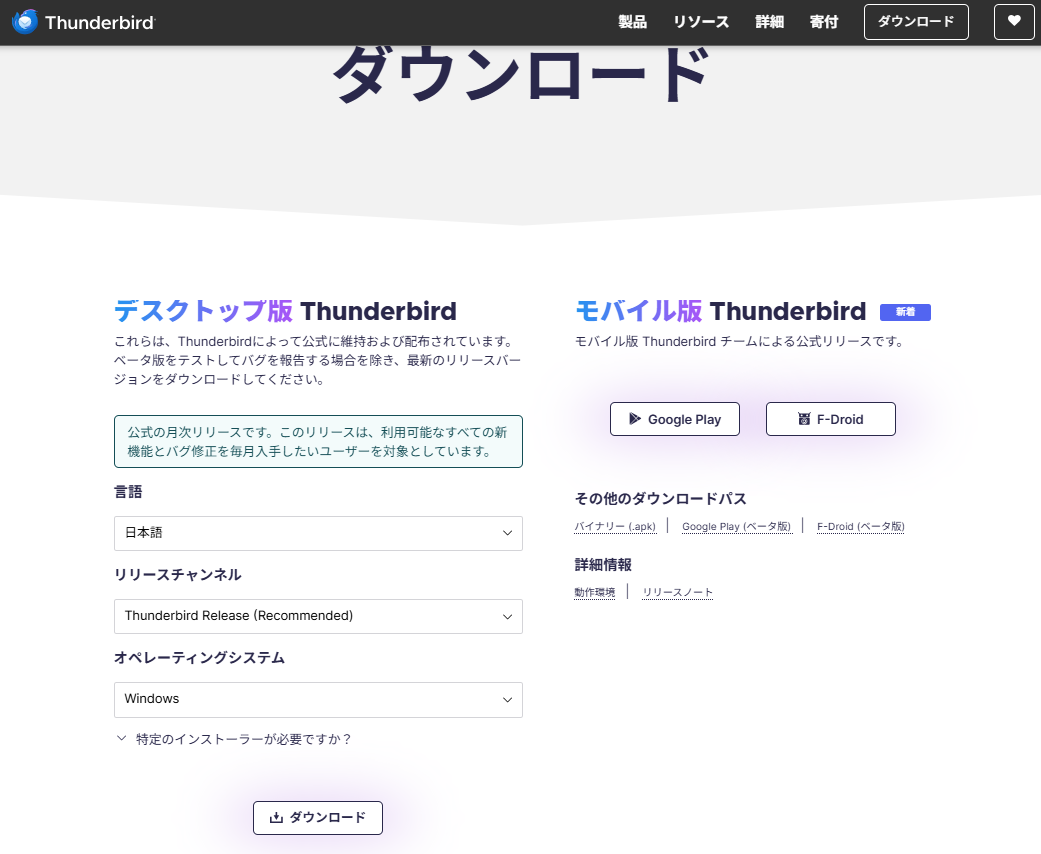The height and width of the screenshot is (854, 1041).
Task: Expand 特定のインストーラーが必要ですか？ section
Action: point(234,739)
